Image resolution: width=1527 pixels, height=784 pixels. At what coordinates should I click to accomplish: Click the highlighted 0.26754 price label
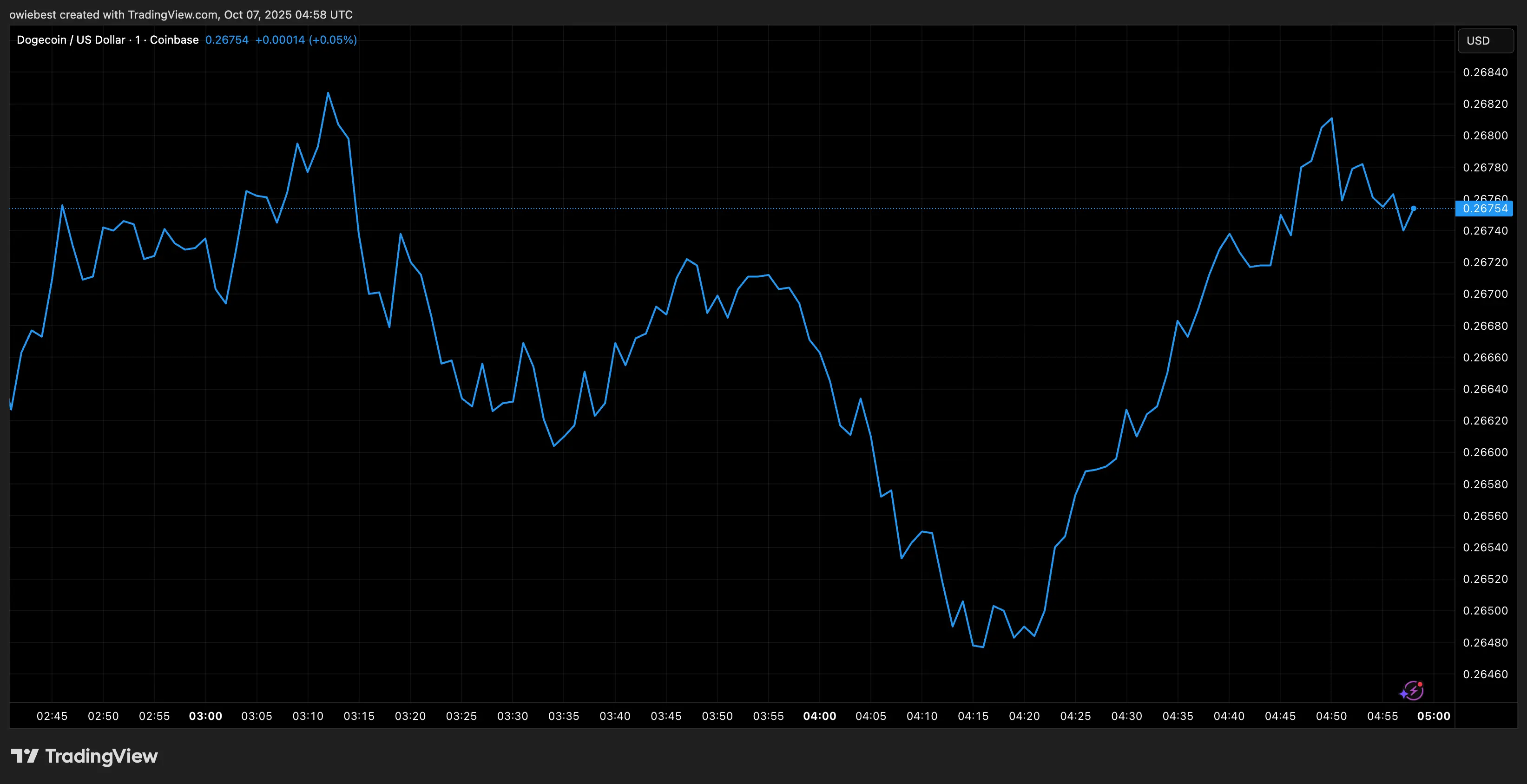coord(1484,209)
